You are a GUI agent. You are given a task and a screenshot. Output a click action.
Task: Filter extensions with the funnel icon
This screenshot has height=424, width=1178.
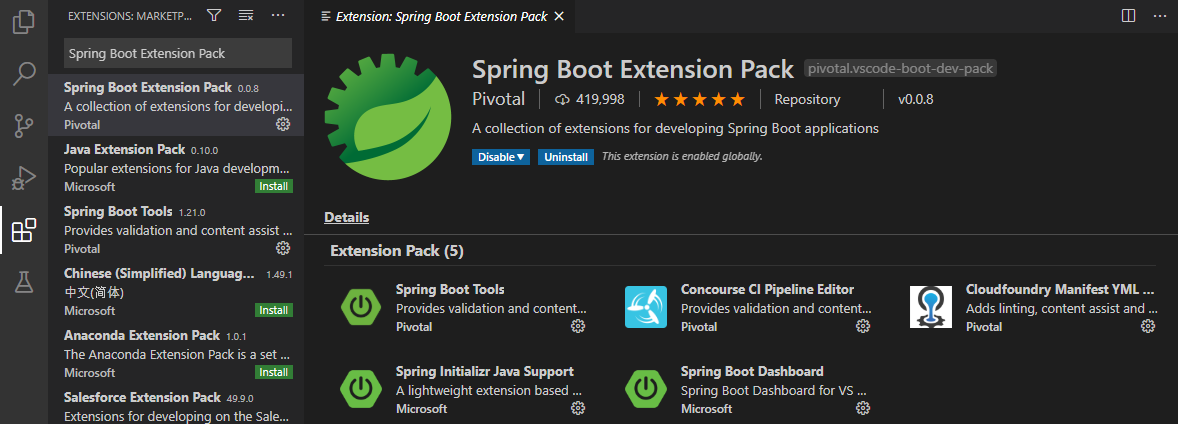(214, 15)
